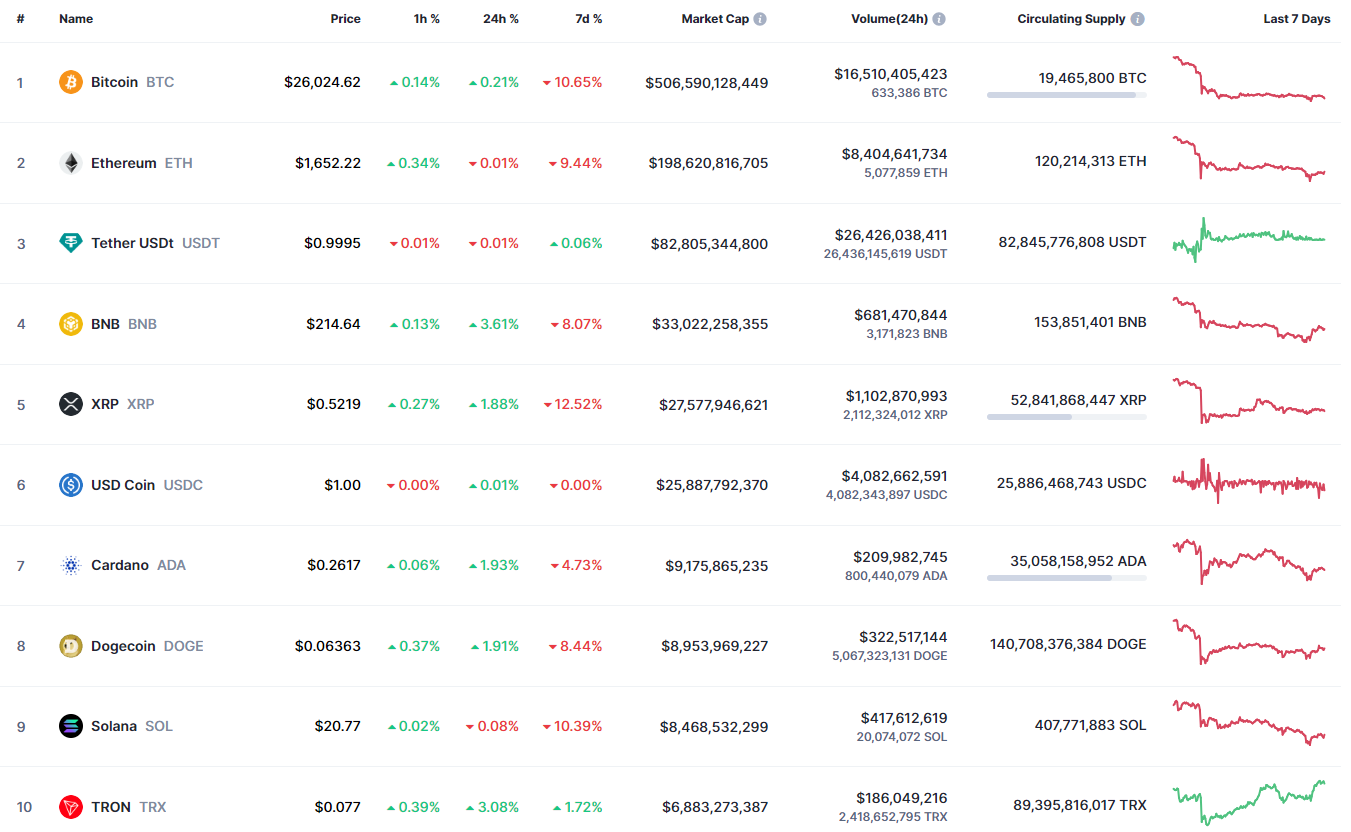This screenshot has height=832, width=1351.
Task: Open the Bitcoin BTC name link
Action: 113,82
